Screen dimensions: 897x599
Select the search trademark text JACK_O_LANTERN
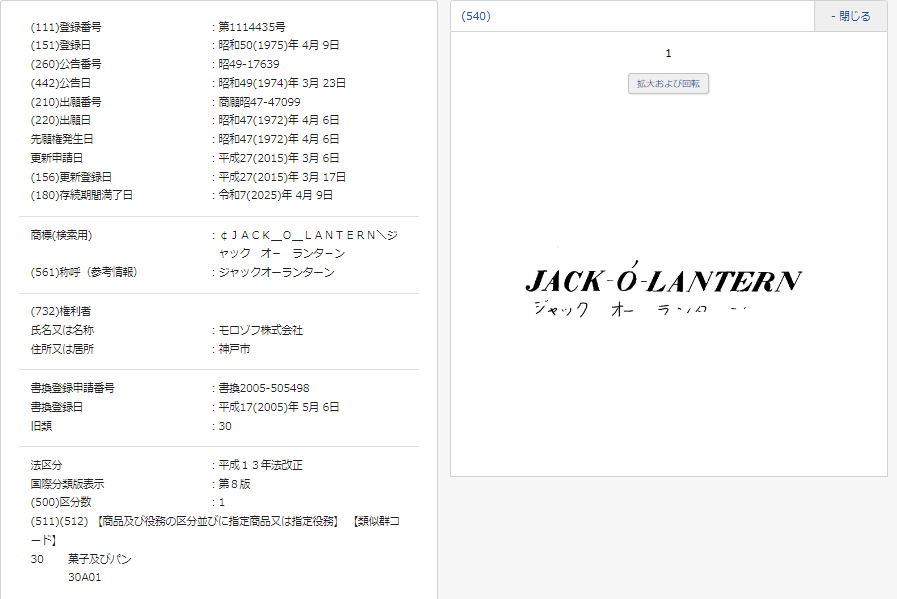308,244
